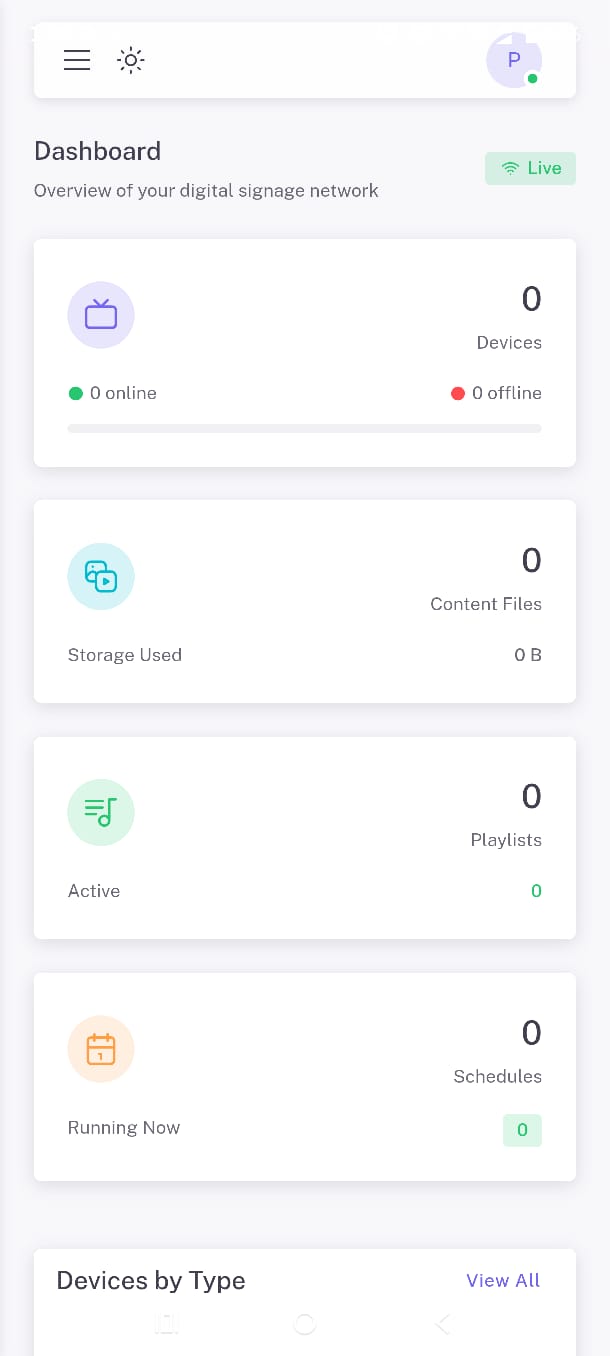Click the tablet icon under Devices by Type
Viewport: 610px width, 1356px height.
coord(166,1323)
